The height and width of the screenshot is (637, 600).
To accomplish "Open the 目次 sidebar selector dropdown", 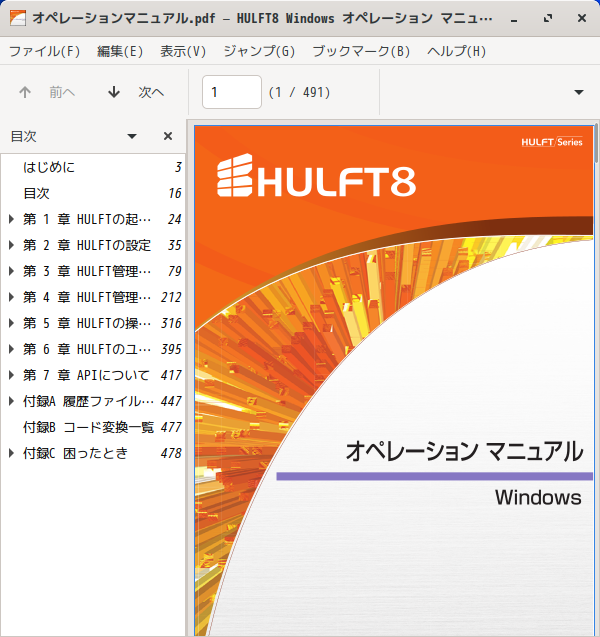I will coord(132,136).
